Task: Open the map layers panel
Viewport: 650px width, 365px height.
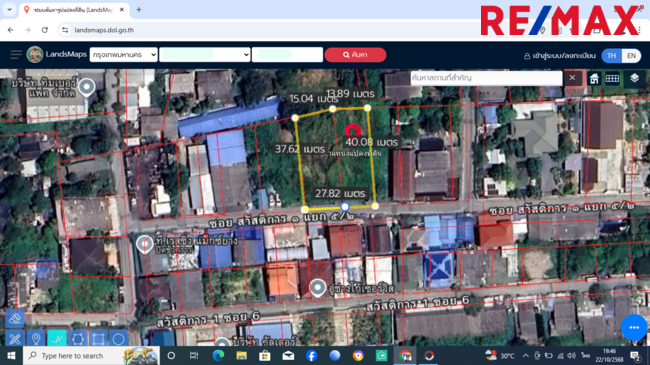Action: coord(634,78)
